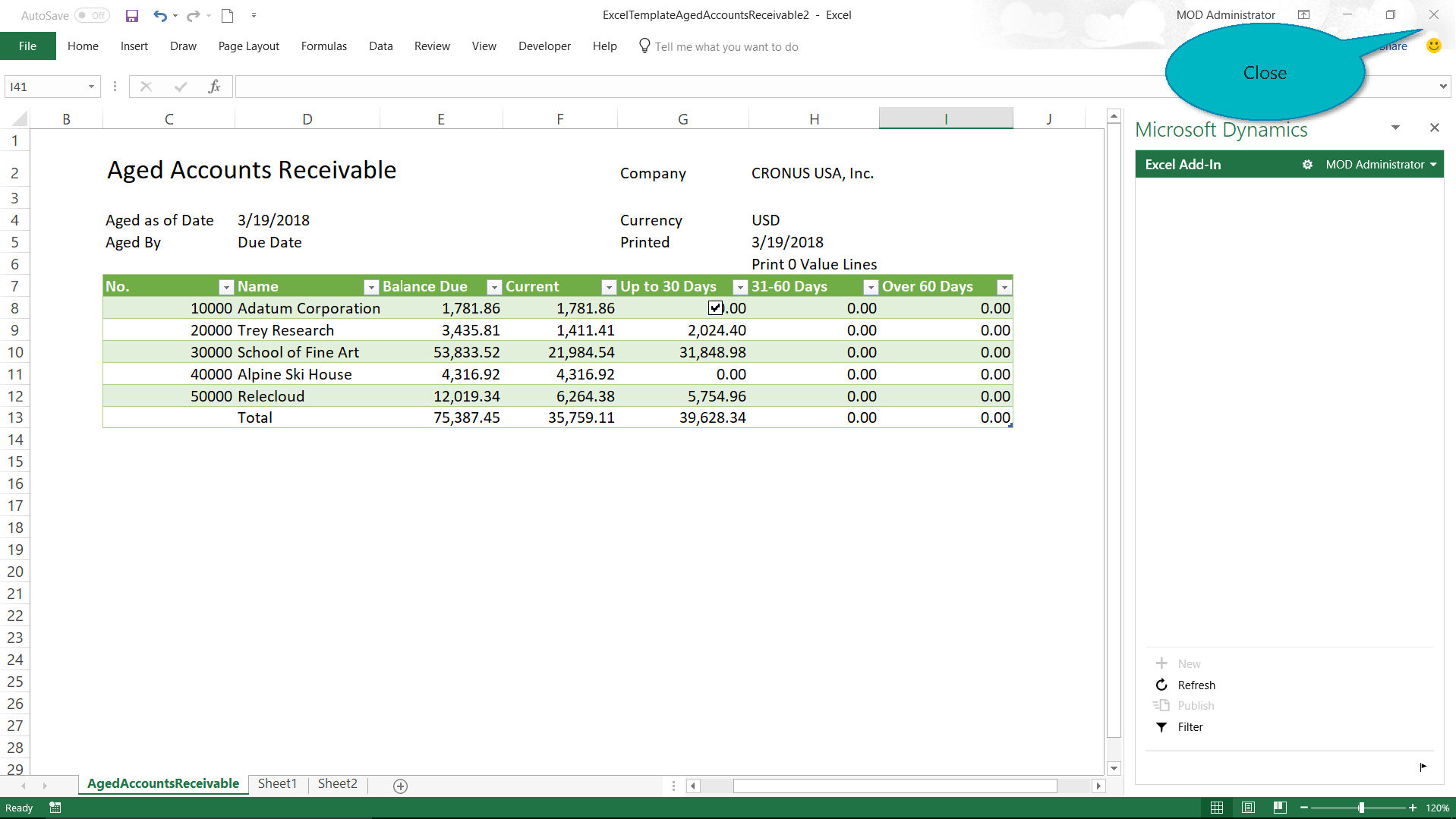
Task: Expand the Name column filter dropdown
Action: point(371,287)
